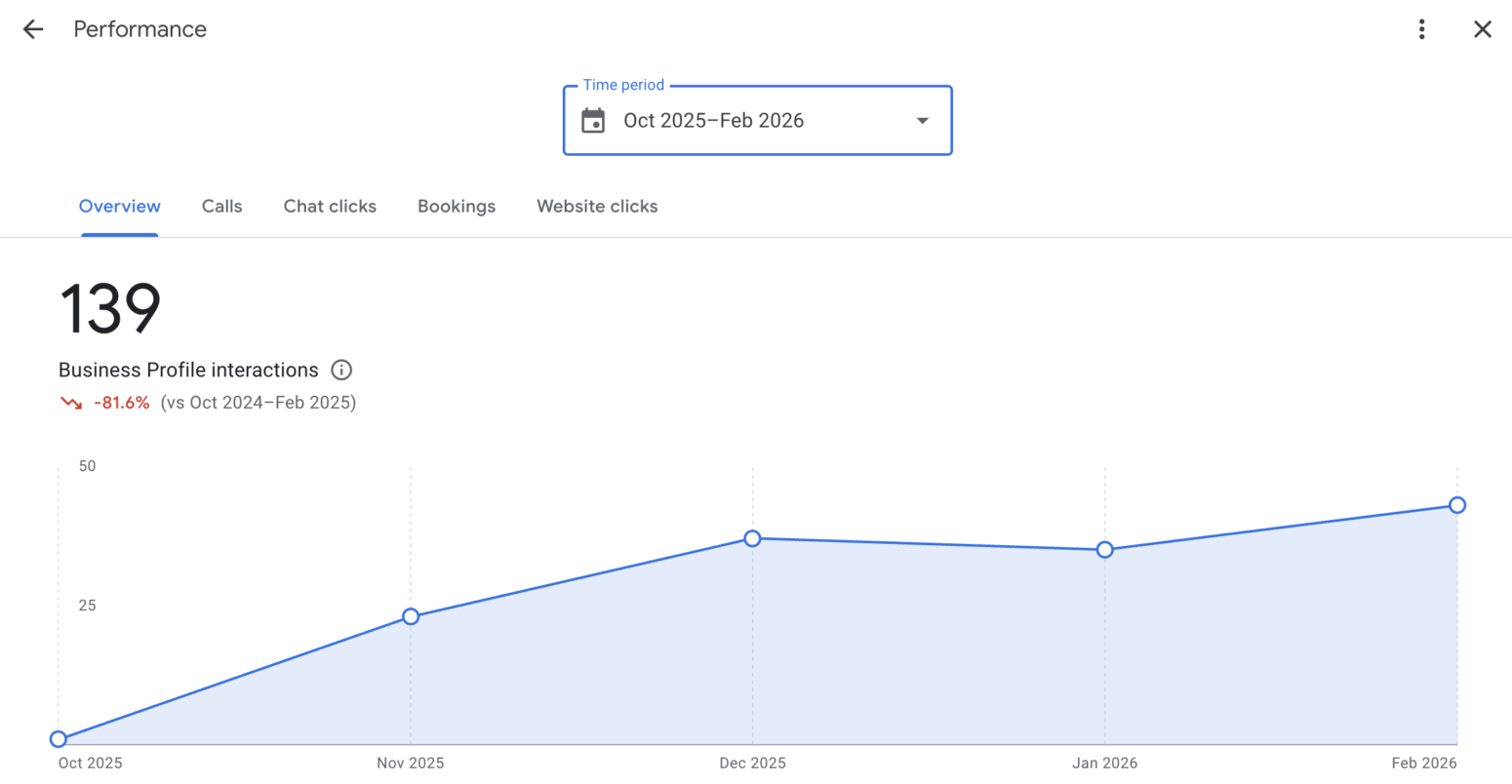The height and width of the screenshot is (784, 1512).
Task: Open the Chat clicks tab
Action: click(x=330, y=207)
